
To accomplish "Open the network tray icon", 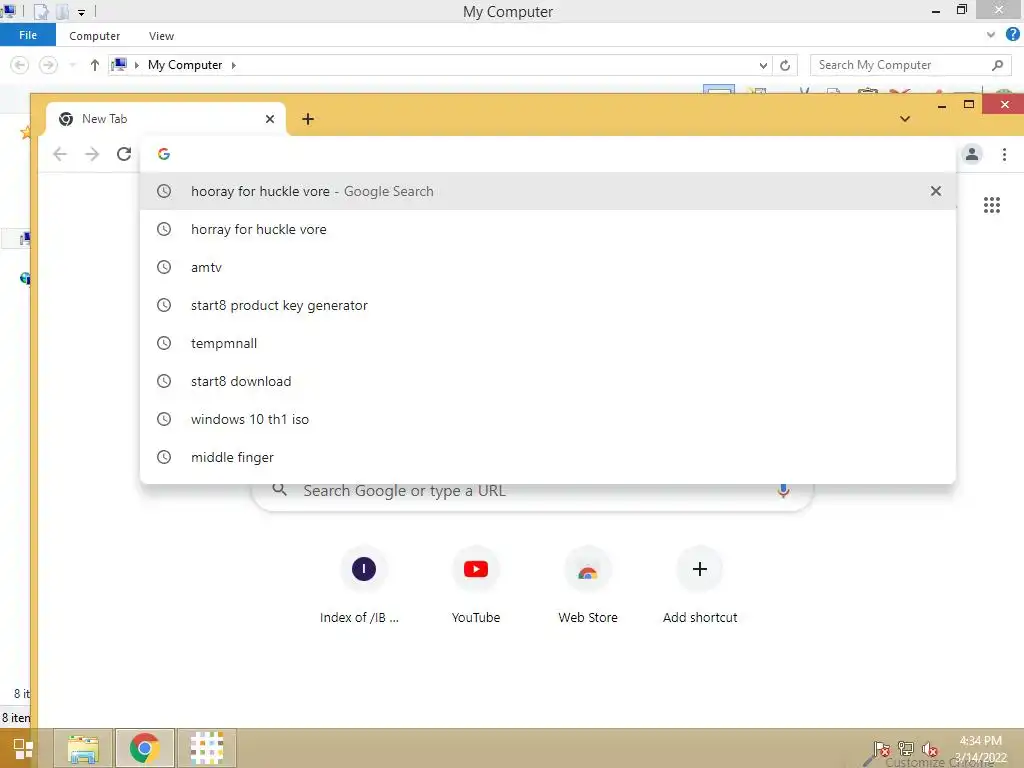I will tap(906, 749).
